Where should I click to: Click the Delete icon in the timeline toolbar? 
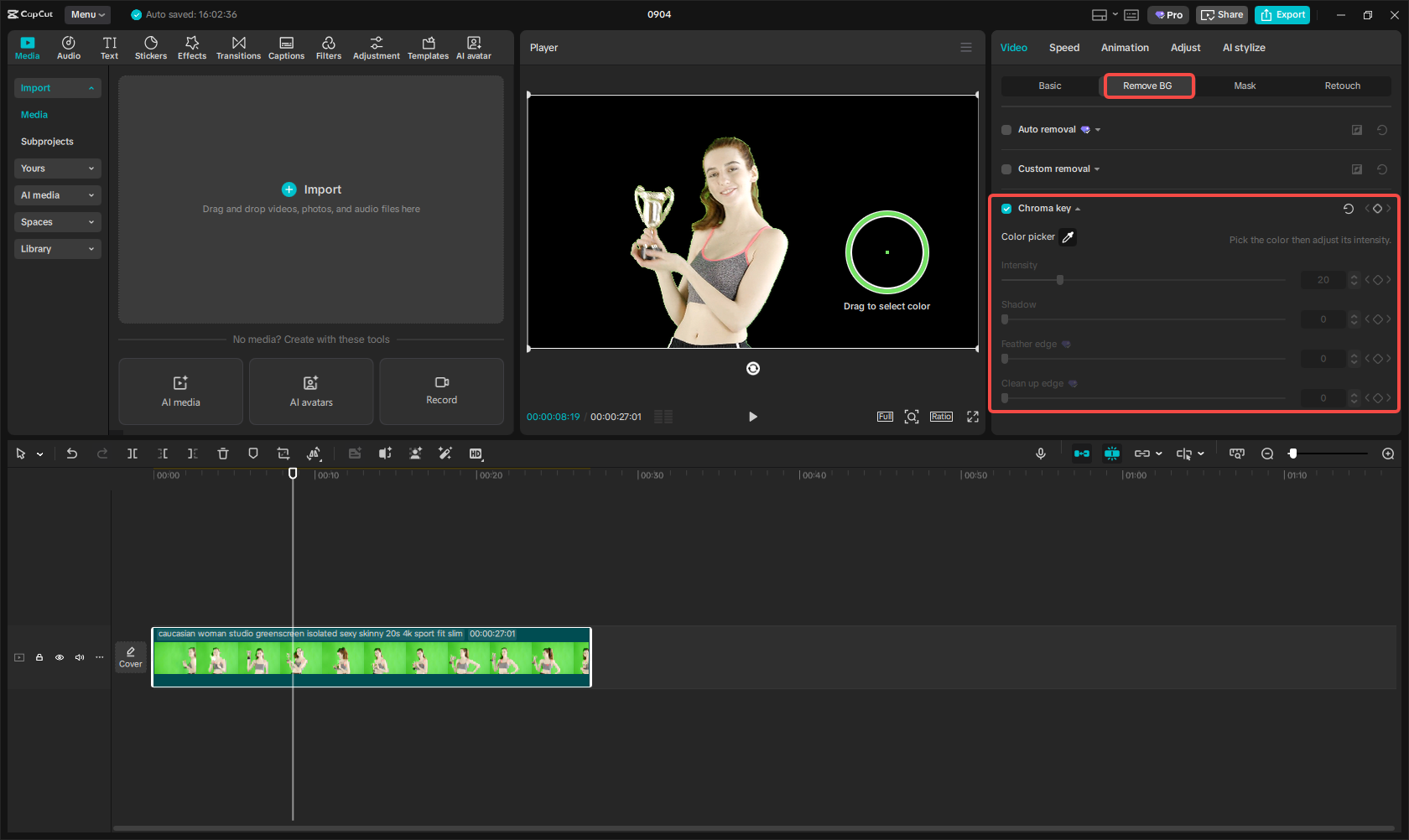[x=222, y=454]
